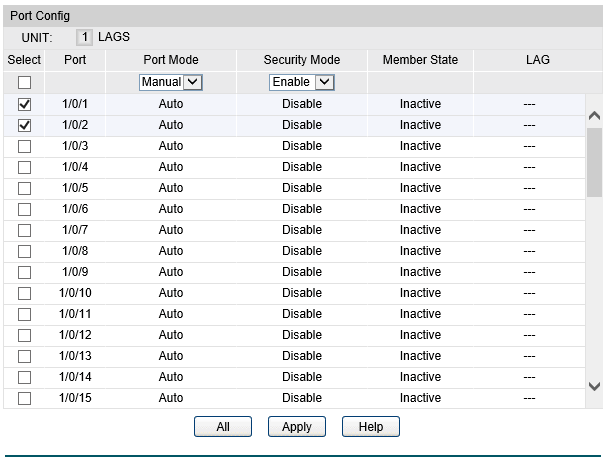Viewport: 606px width, 461px height.
Task: Click the Port Mode dropdown arrow
Action: [192, 82]
